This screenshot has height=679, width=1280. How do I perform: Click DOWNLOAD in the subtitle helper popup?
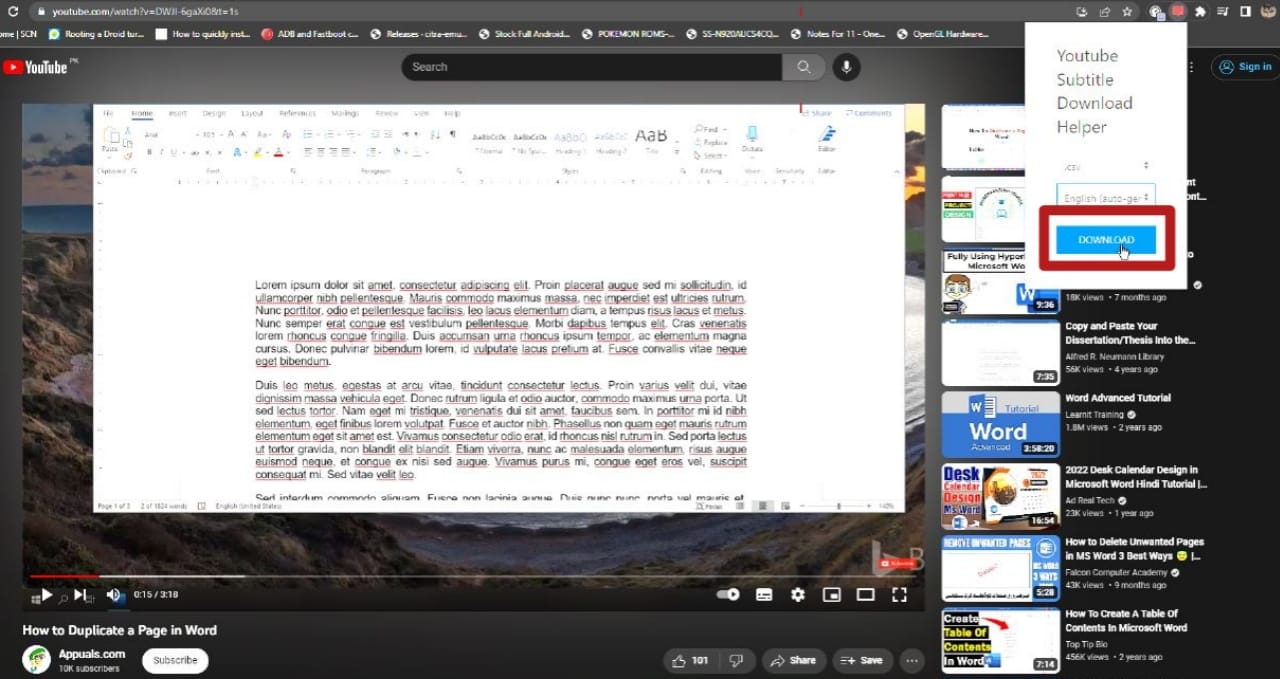[1106, 240]
